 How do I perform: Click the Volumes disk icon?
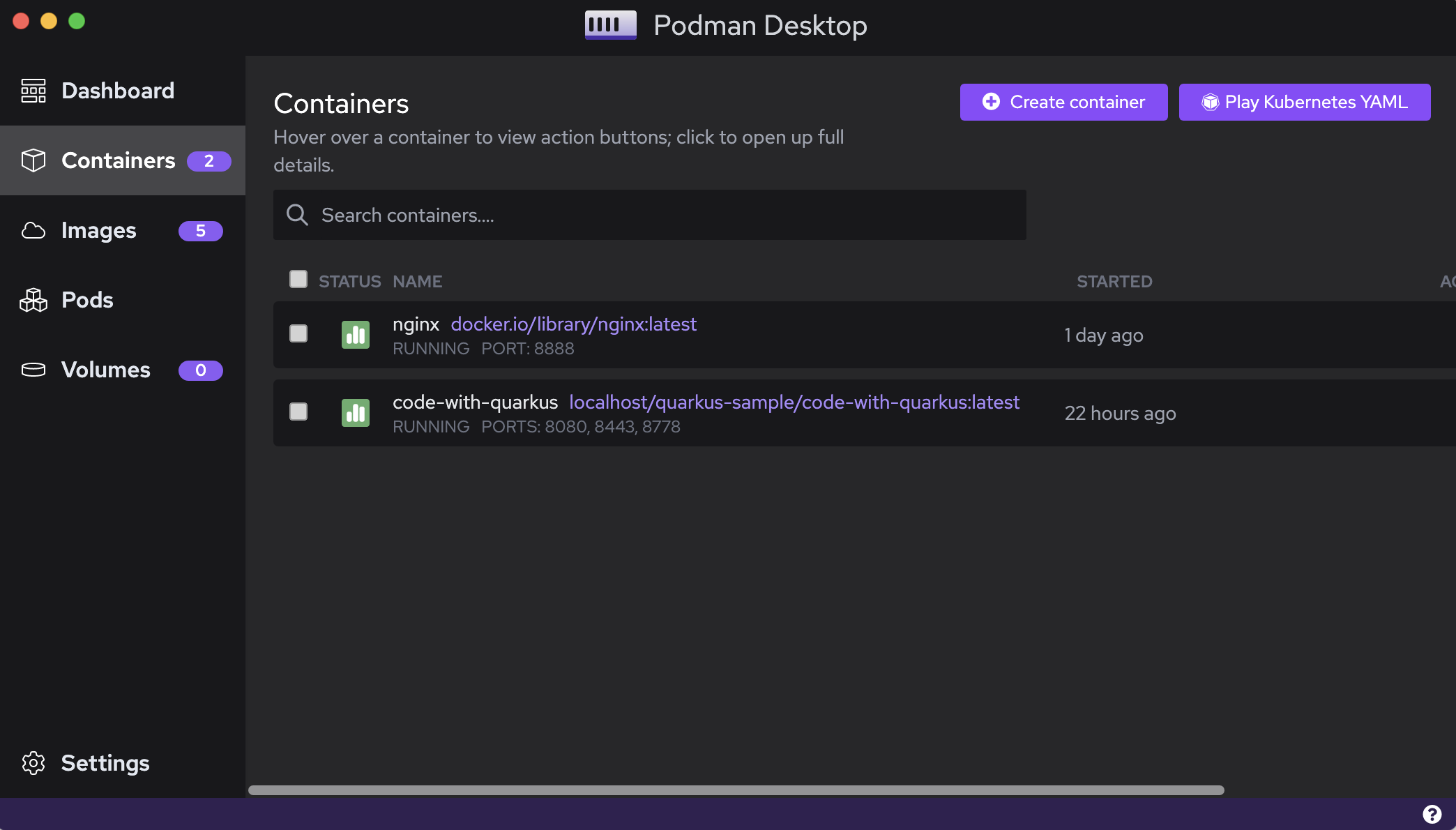33,370
